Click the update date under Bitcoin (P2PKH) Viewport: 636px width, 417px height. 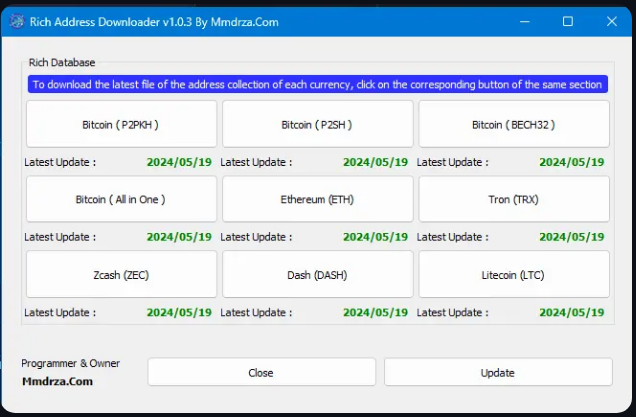(179, 162)
